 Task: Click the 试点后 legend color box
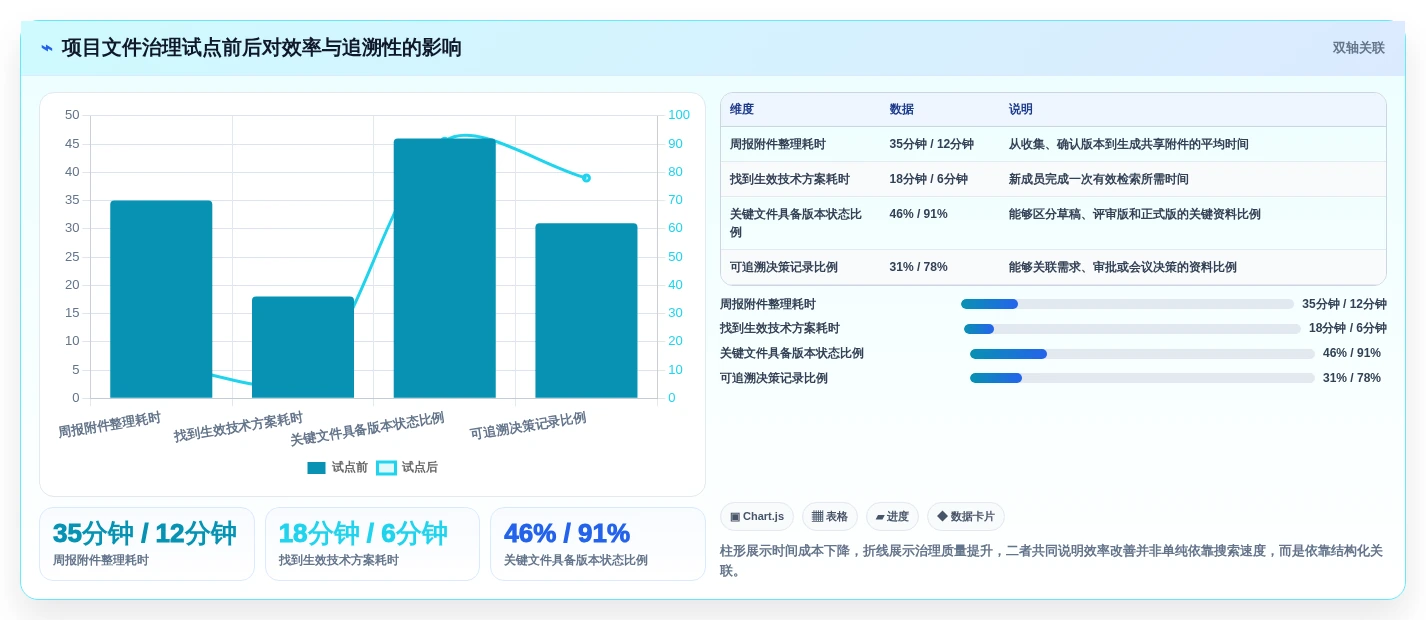[x=386, y=468]
